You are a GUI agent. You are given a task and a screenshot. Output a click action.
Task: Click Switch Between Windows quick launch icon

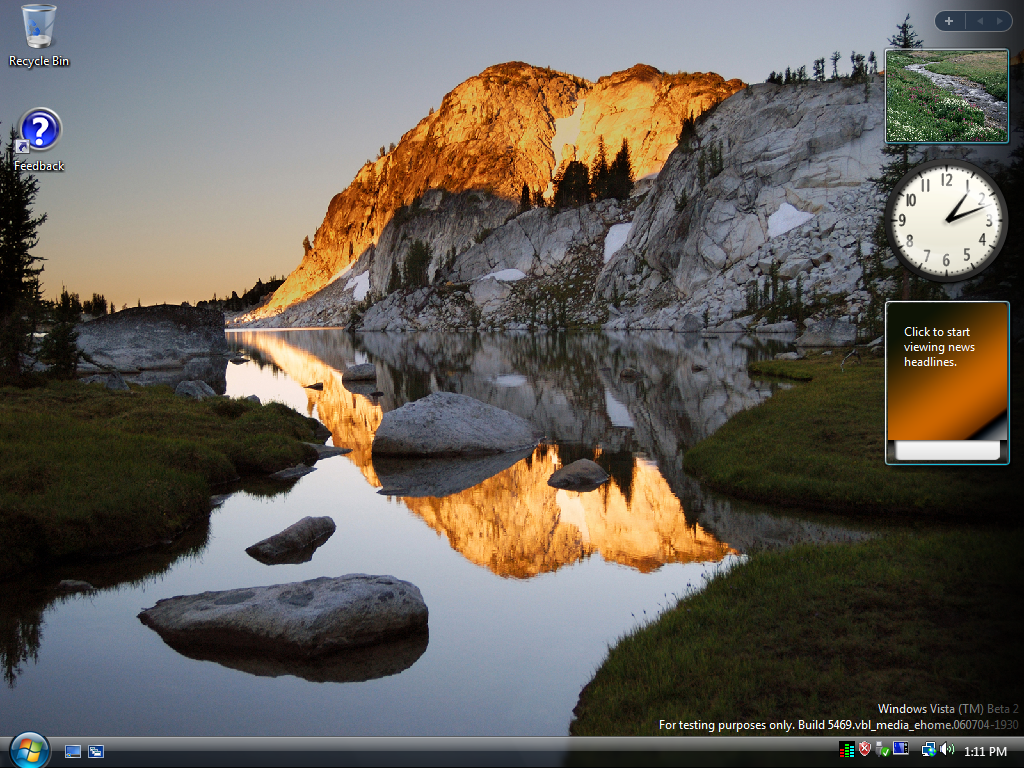coord(96,752)
